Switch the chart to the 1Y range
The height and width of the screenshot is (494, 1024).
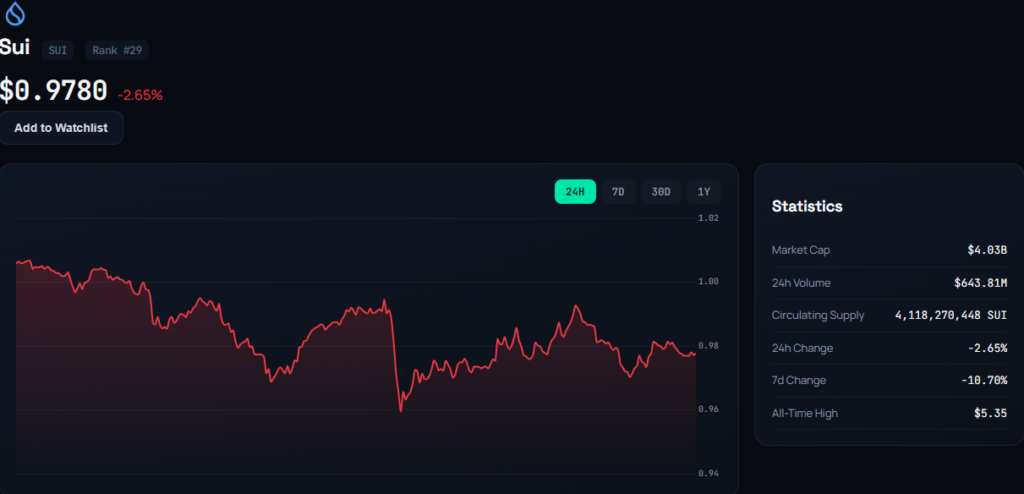tap(703, 191)
